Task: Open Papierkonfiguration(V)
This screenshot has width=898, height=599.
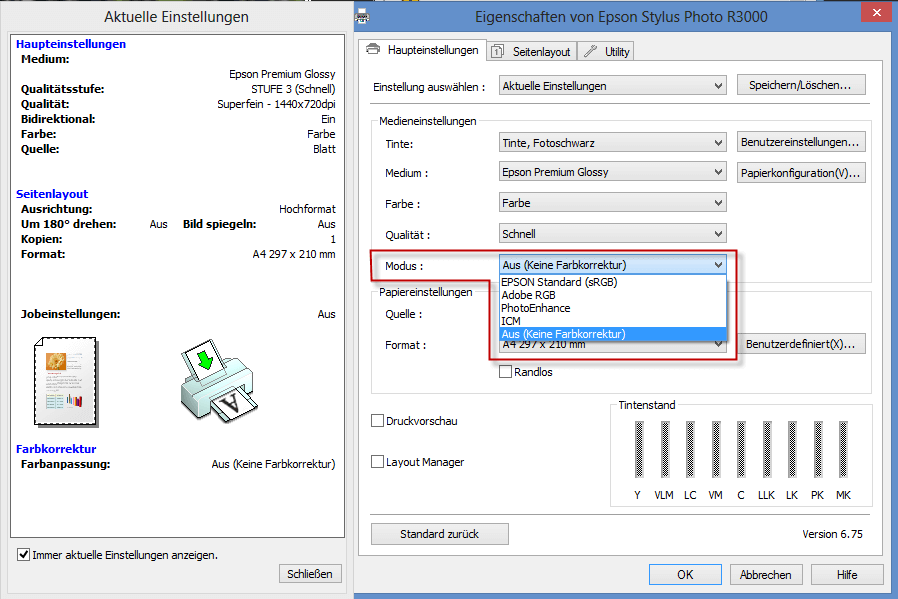Action: (801, 172)
